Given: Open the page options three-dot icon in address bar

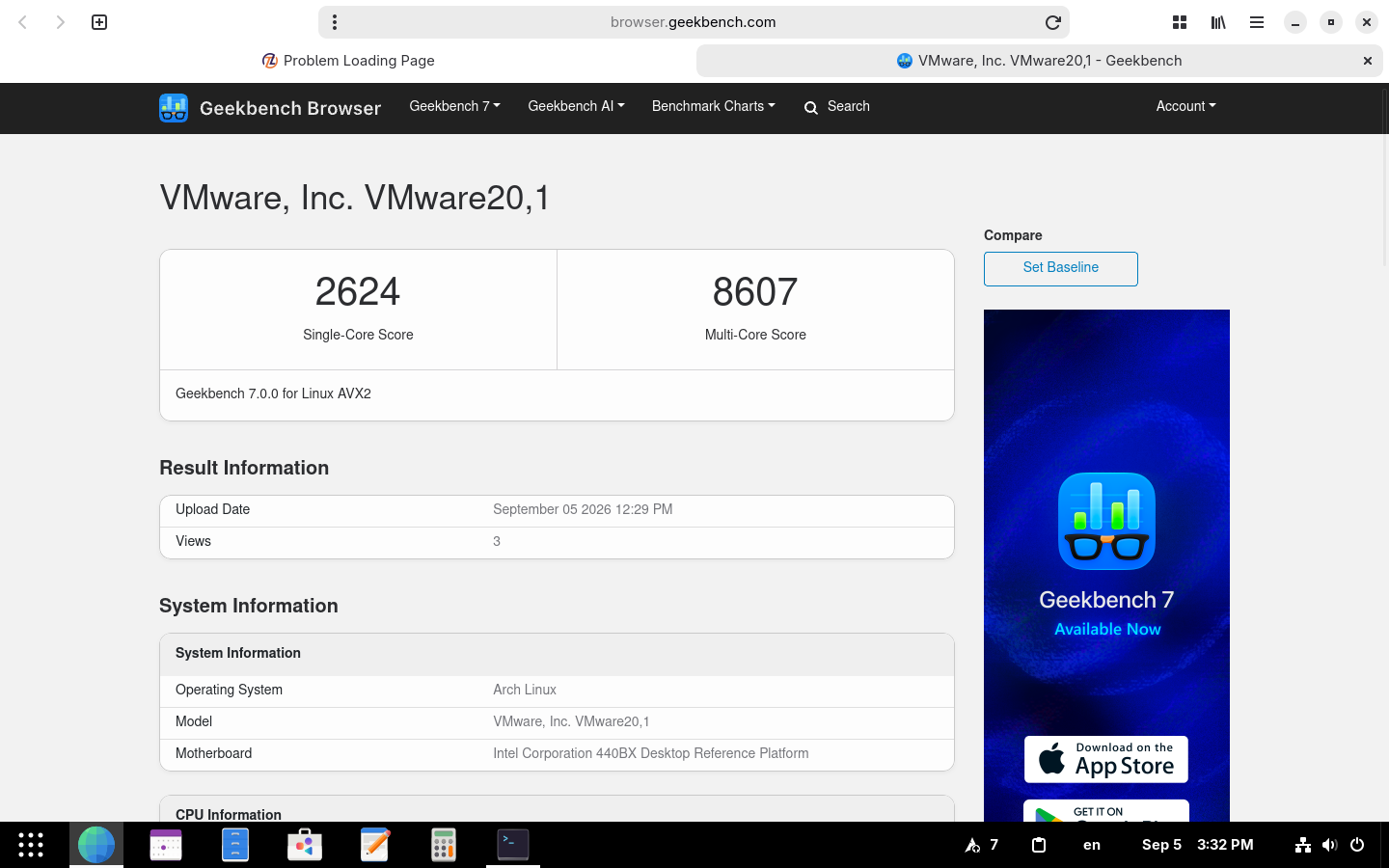Looking at the screenshot, I should [x=335, y=22].
